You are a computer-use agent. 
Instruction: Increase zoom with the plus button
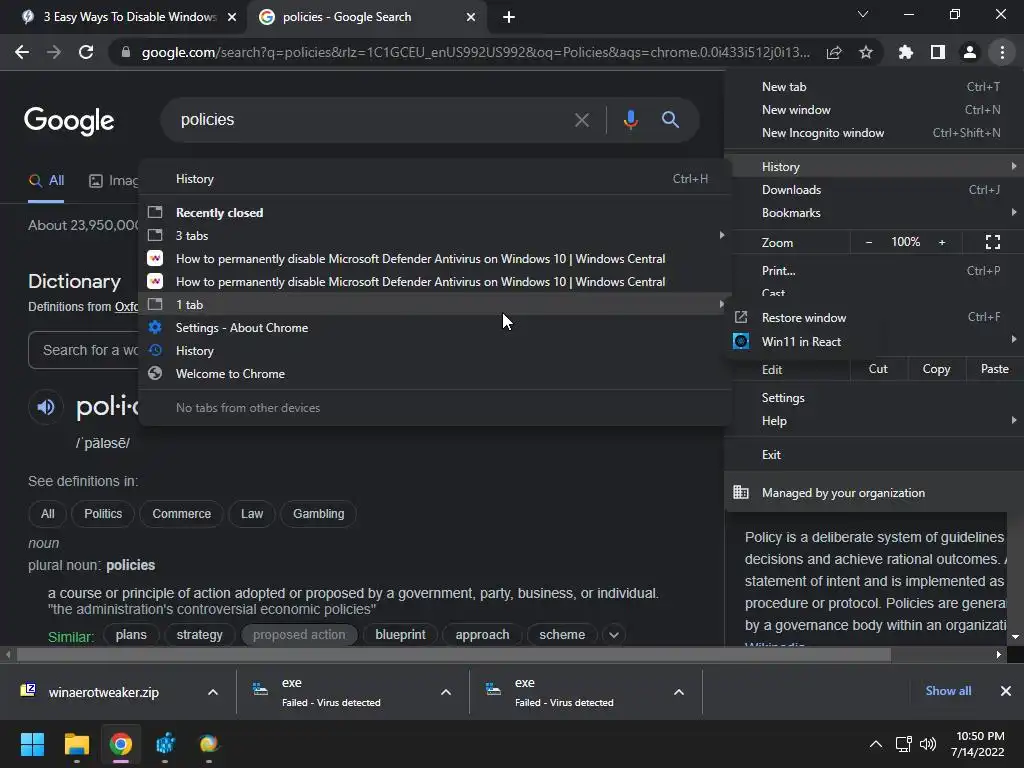click(942, 242)
